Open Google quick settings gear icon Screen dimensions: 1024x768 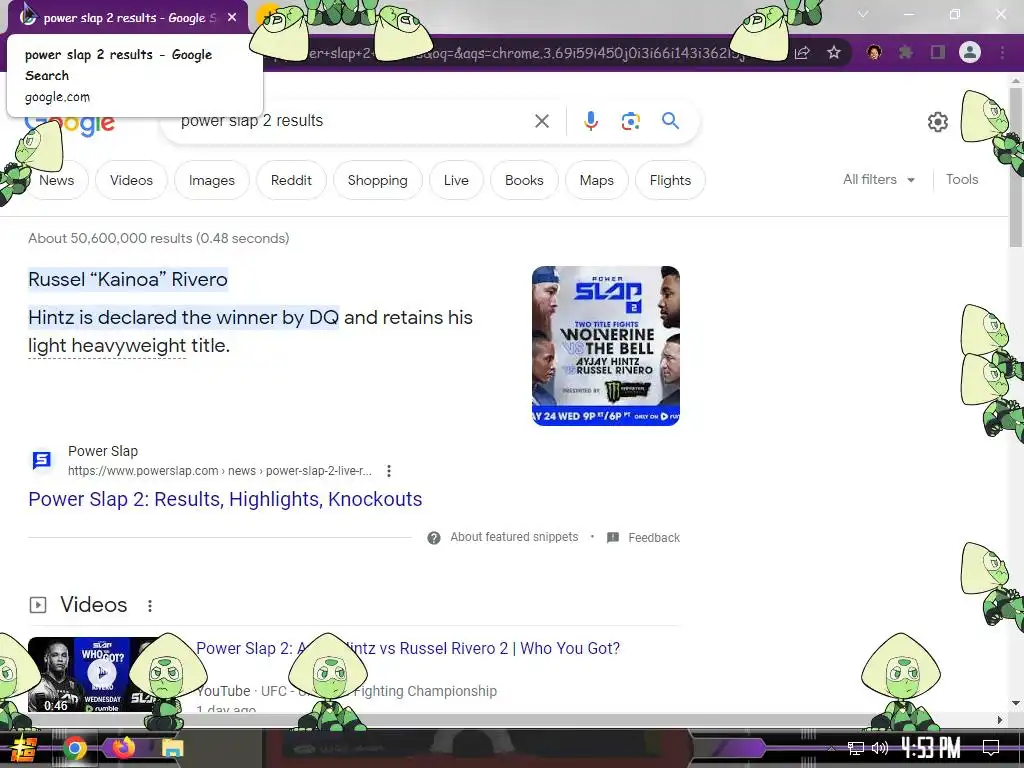coord(938,121)
